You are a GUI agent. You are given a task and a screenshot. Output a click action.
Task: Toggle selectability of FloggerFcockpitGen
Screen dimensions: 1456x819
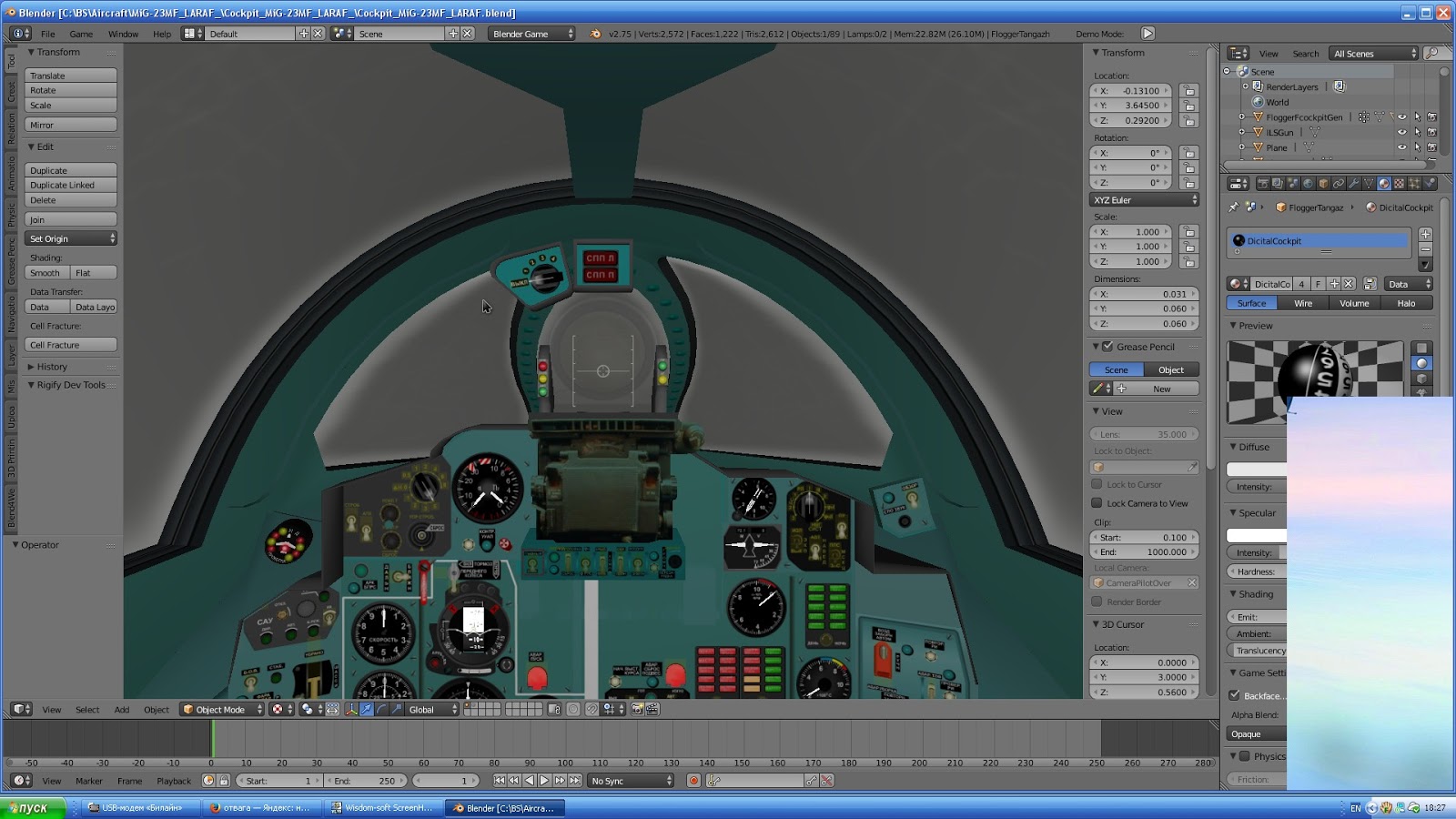coord(1417,117)
